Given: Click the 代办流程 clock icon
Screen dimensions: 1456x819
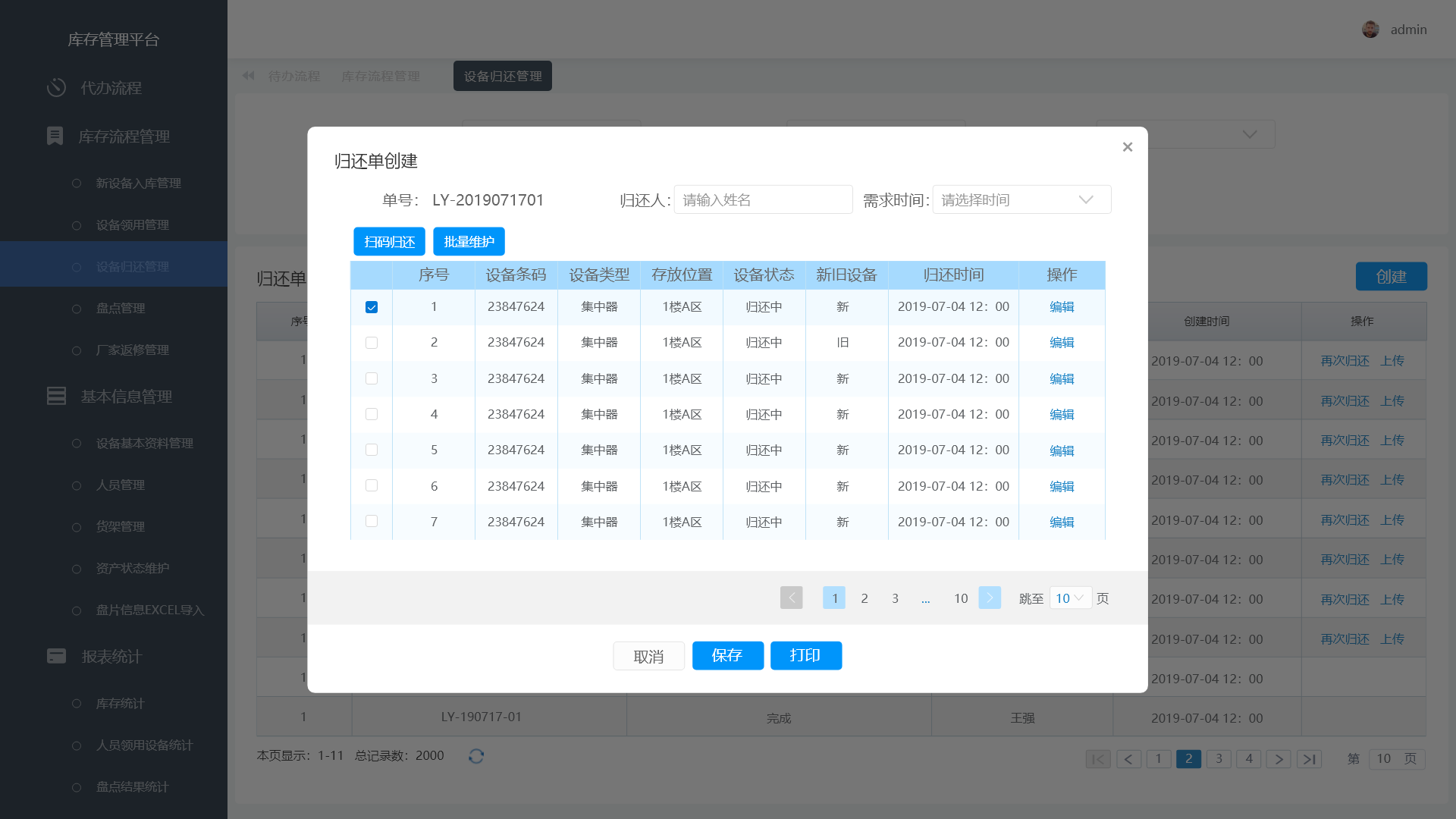Looking at the screenshot, I should point(56,87).
